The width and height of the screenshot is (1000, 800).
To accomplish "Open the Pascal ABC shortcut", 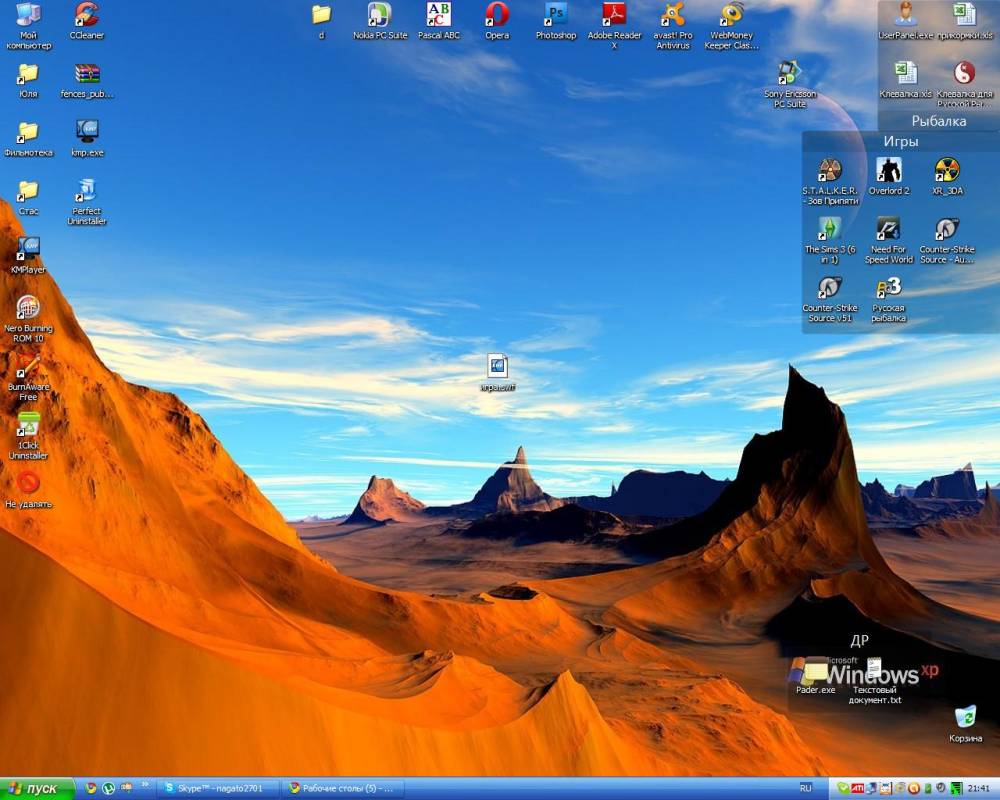I will tap(438, 15).
